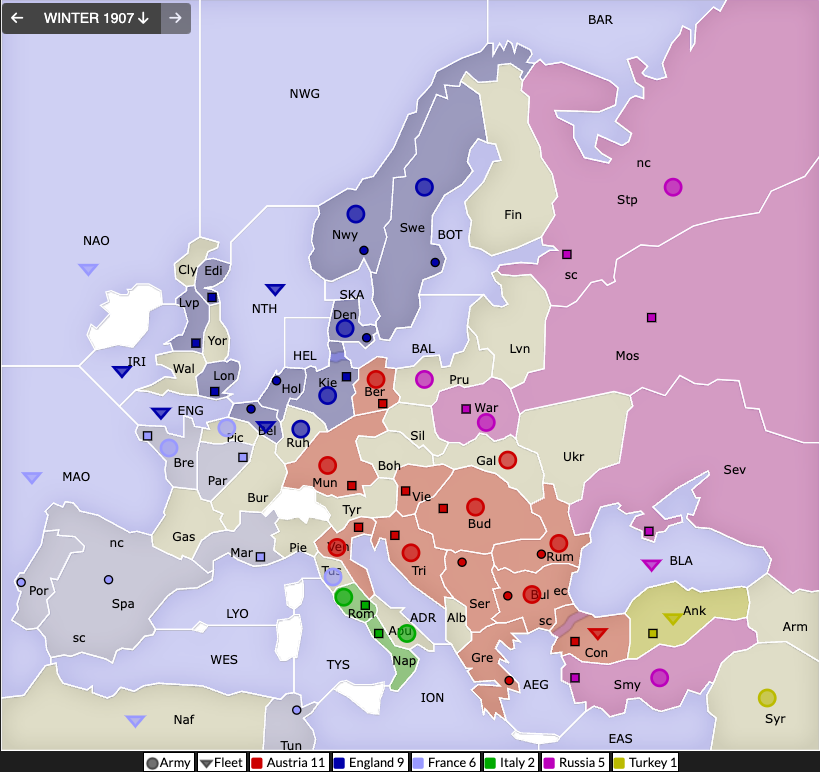The width and height of the screenshot is (820, 772).
Task: Click the Paris supply center square
Action: pos(243,458)
